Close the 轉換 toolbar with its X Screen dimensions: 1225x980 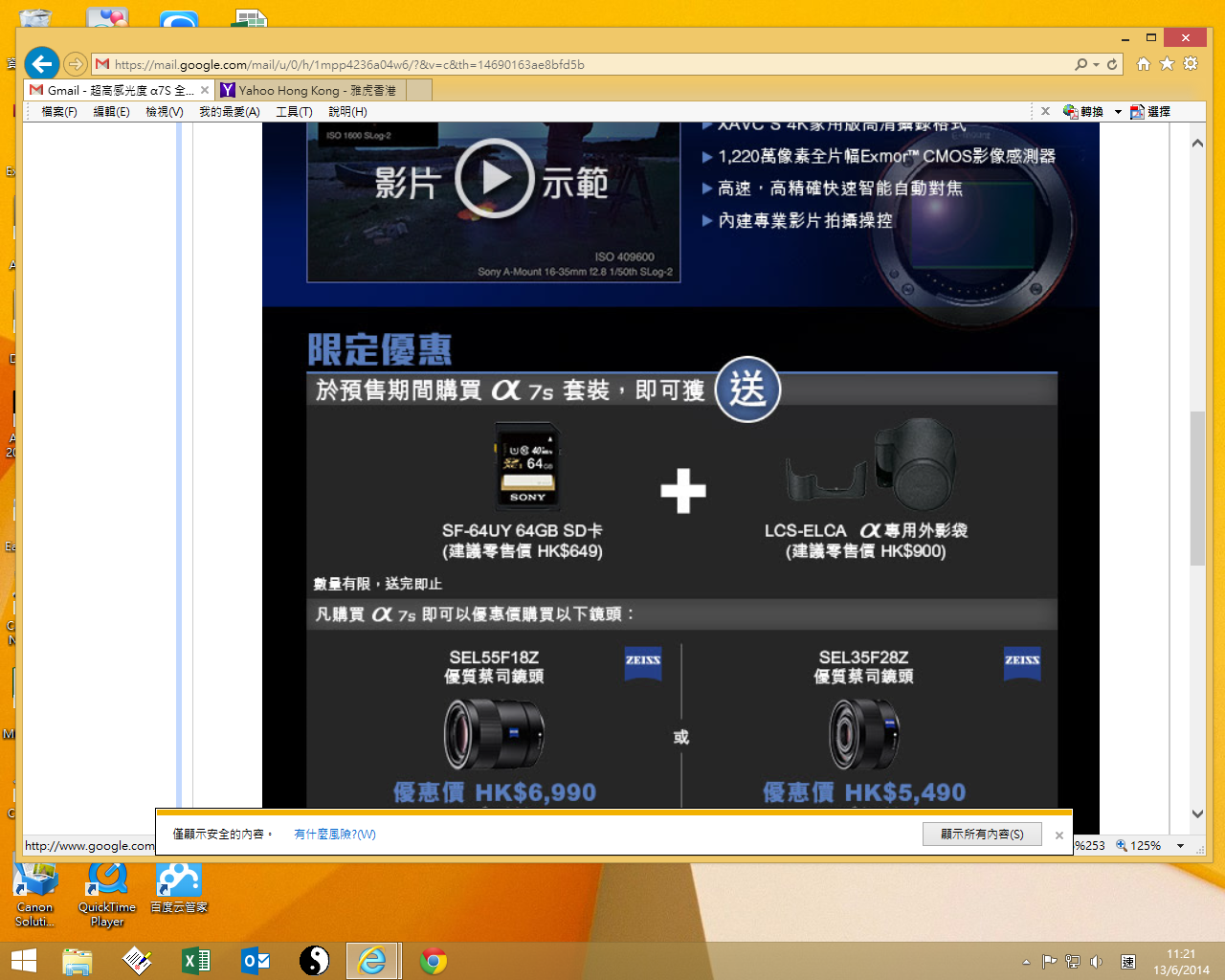[1045, 111]
